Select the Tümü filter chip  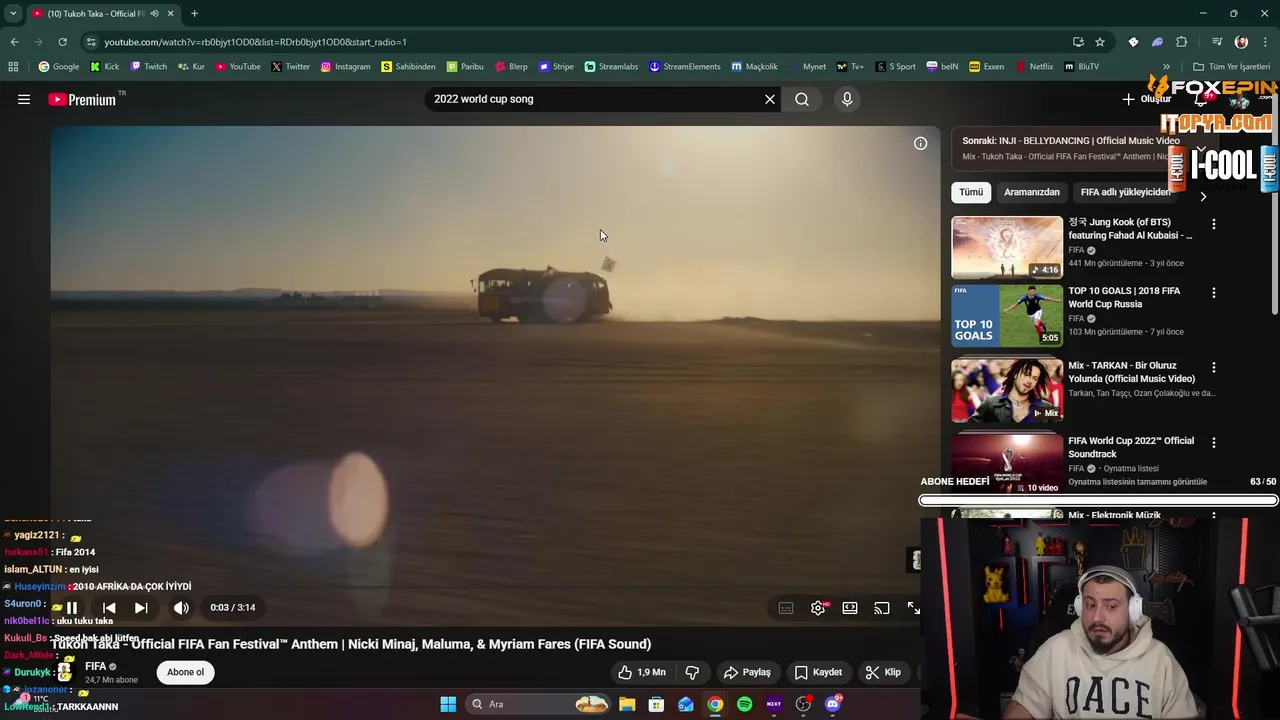click(x=971, y=192)
